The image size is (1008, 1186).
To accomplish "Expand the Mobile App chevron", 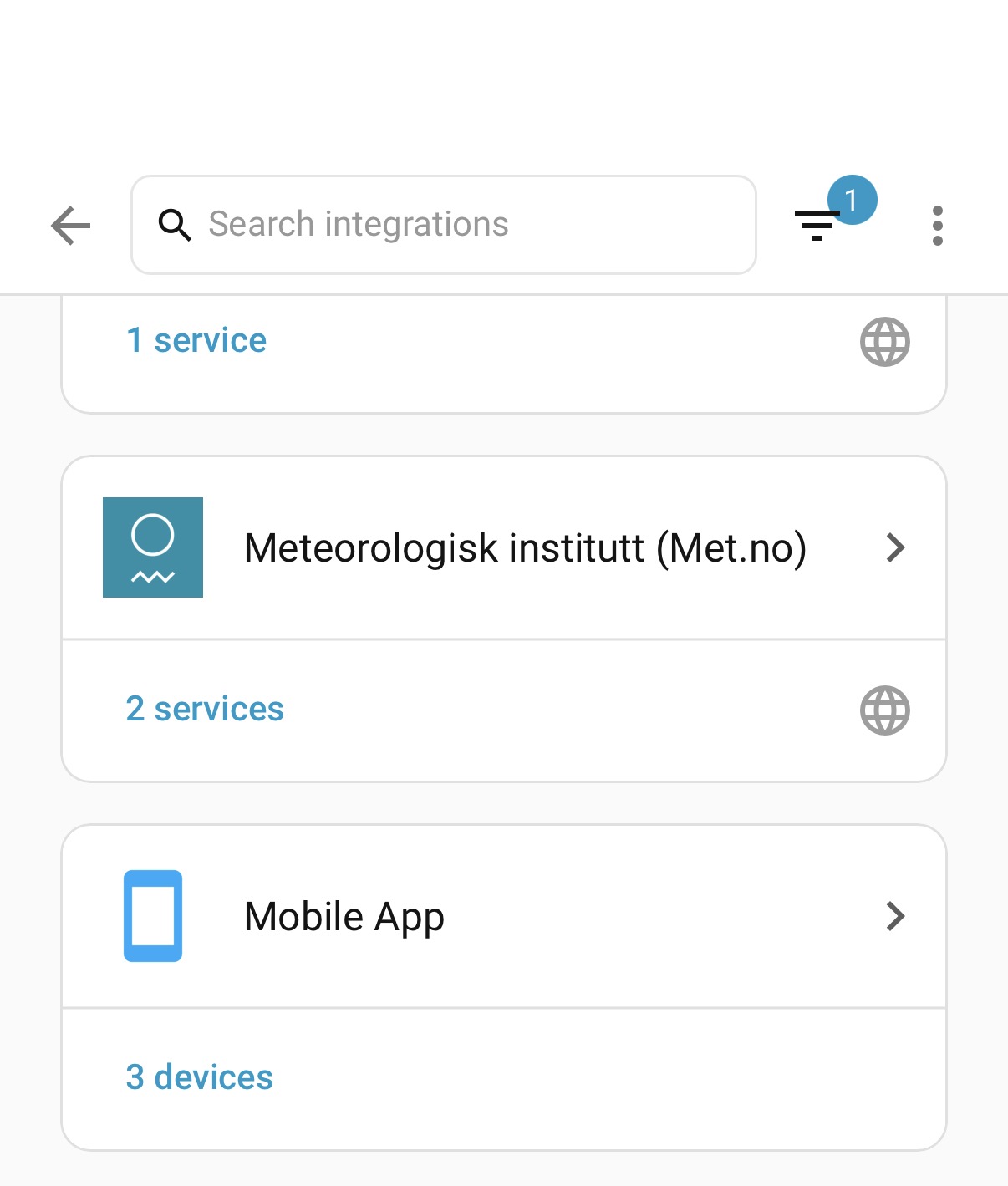I will [896, 916].
